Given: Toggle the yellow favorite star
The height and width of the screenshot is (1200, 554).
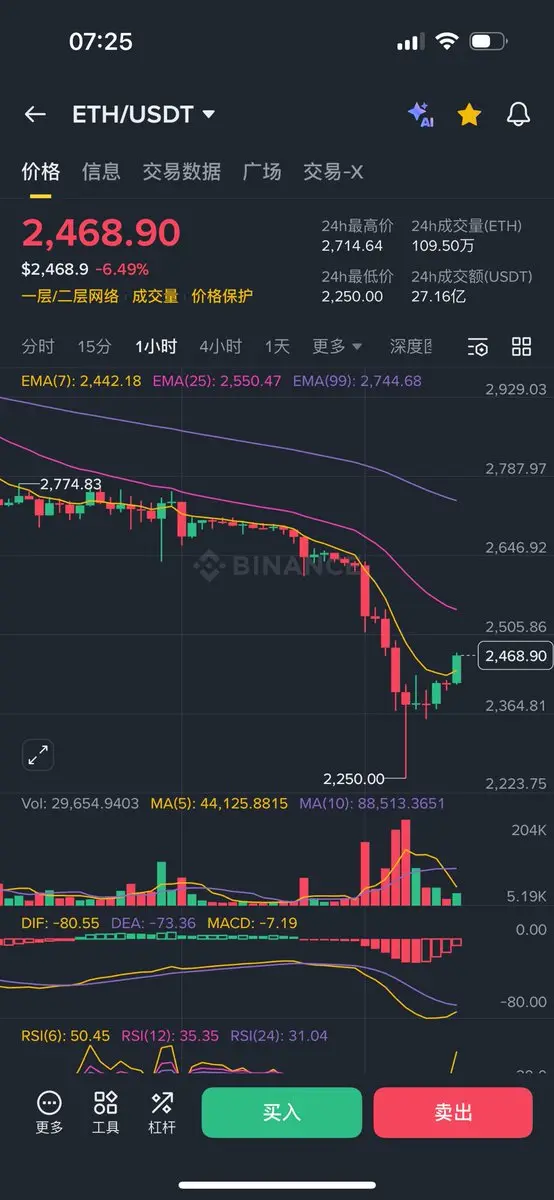Looking at the screenshot, I should 469,115.
